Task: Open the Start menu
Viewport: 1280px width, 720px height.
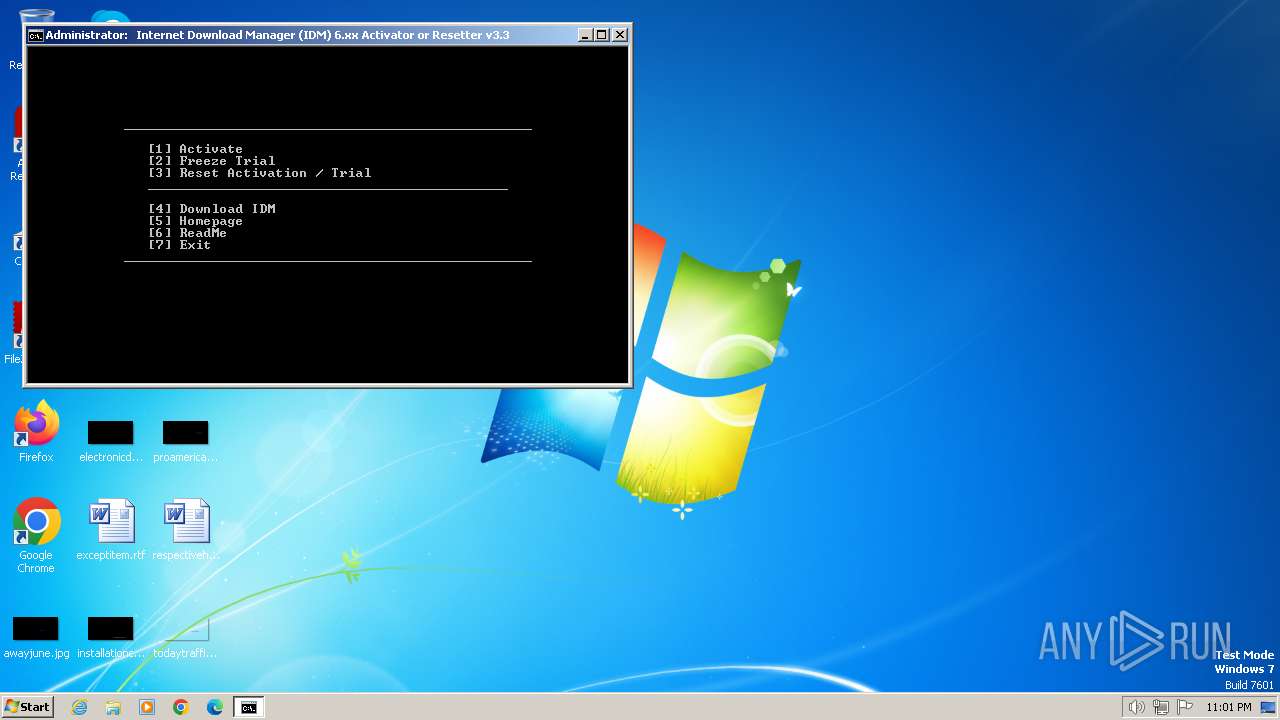Action: [x=28, y=707]
